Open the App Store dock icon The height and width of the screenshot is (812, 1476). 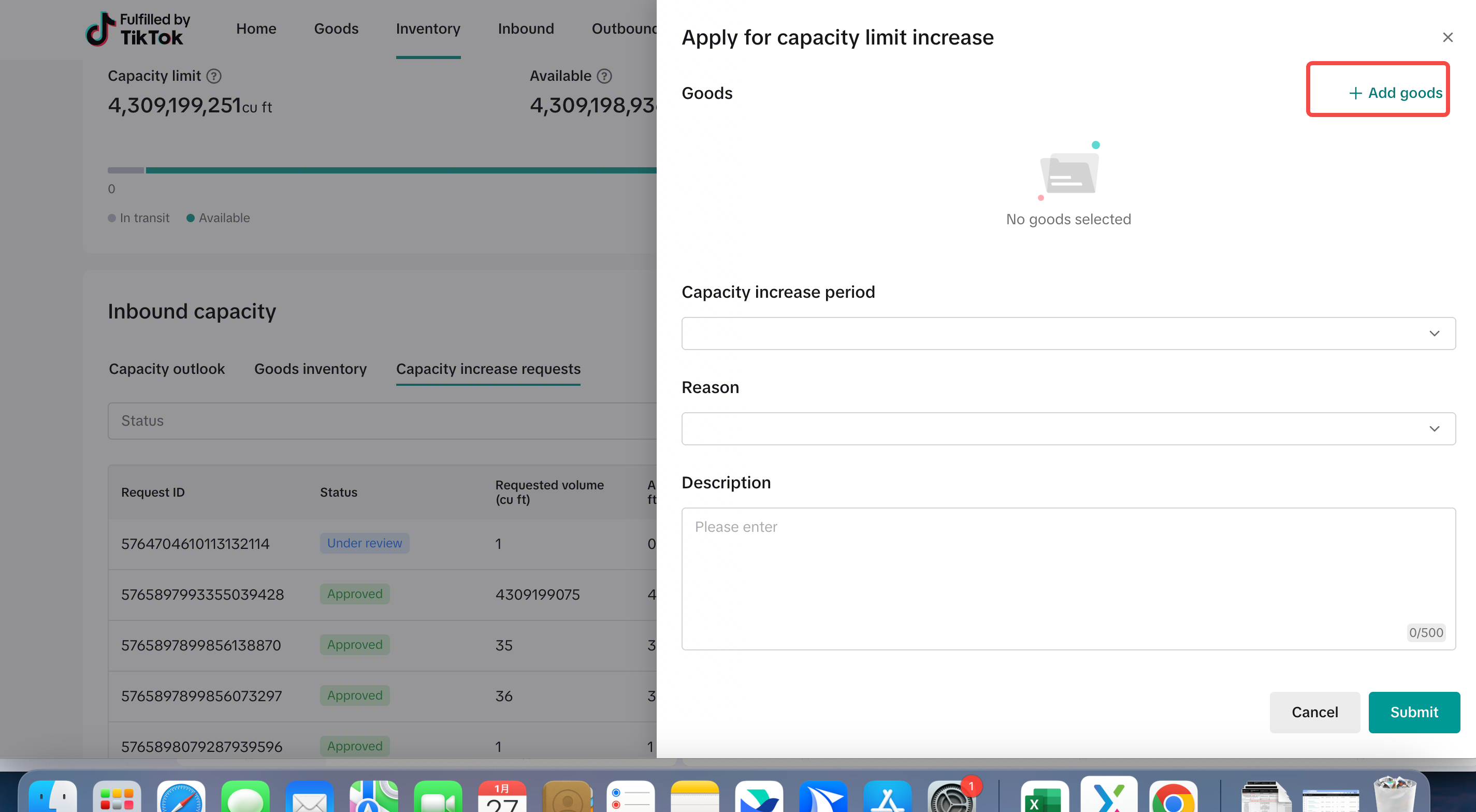(887, 798)
